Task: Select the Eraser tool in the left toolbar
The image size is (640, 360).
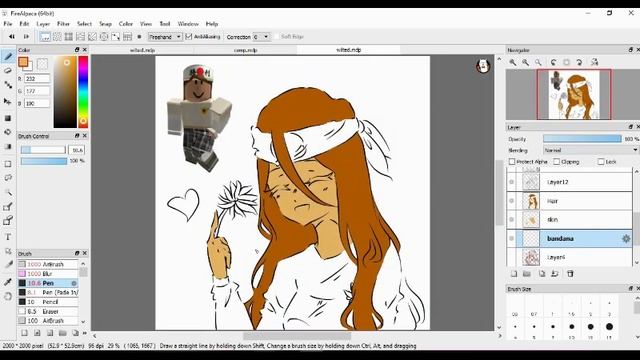Action: [8, 71]
